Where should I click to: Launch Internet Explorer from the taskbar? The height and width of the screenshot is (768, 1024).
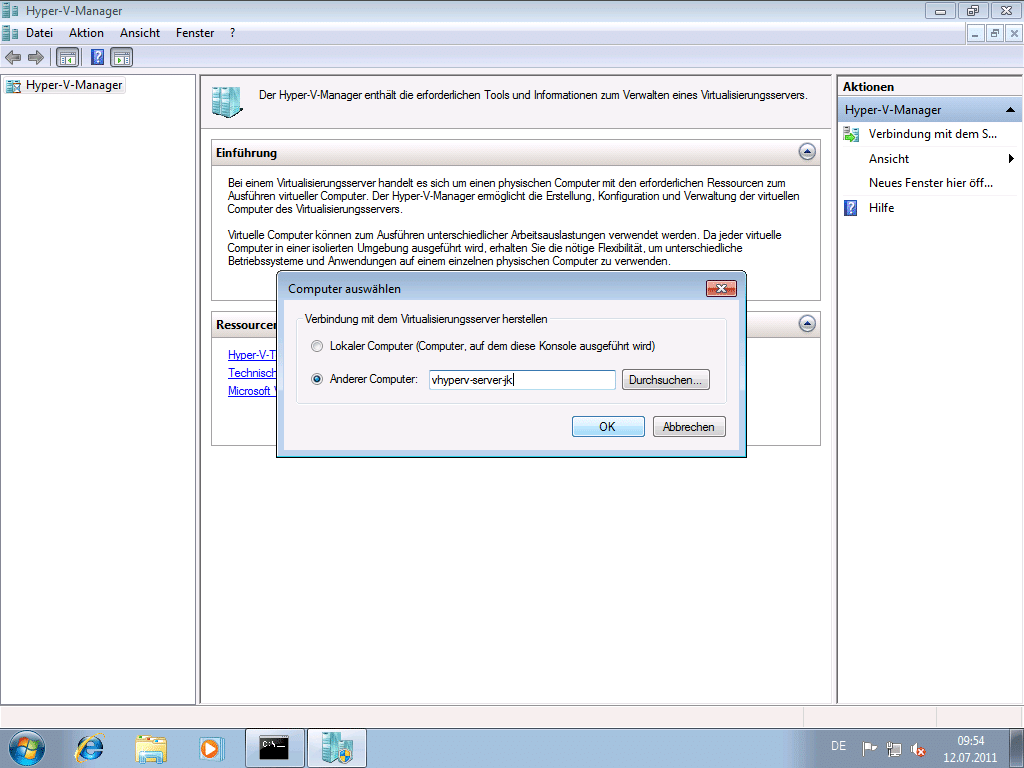click(x=90, y=747)
